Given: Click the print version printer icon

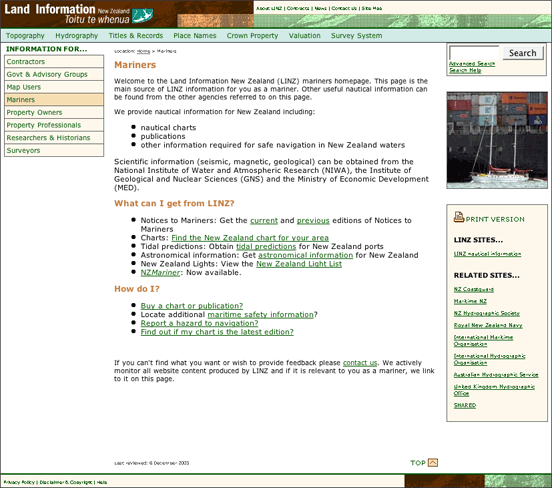Looking at the screenshot, I should [459, 217].
